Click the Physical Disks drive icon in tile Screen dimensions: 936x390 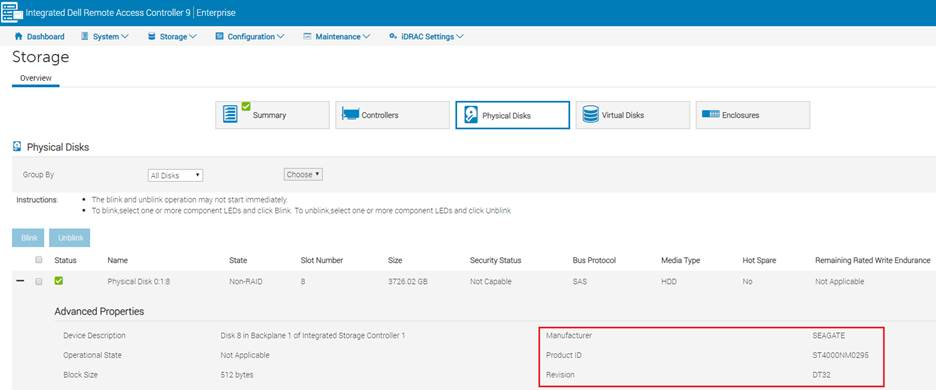(x=471, y=115)
